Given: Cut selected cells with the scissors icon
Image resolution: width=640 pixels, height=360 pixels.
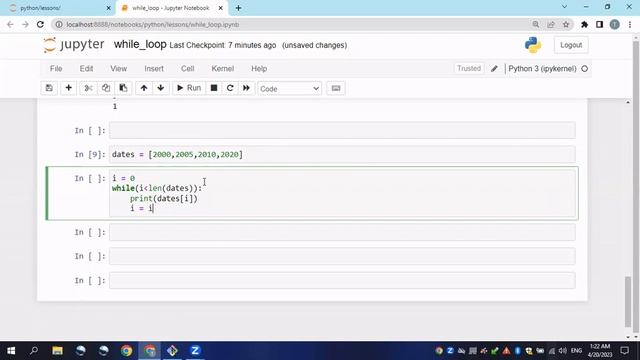Looking at the screenshot, I should click(x=89, y=88).
